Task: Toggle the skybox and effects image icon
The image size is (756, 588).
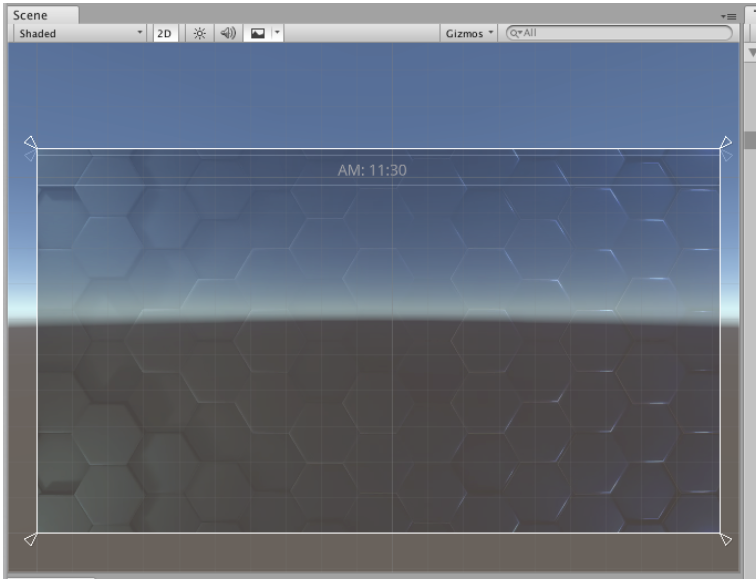Action: click(x=257, y=33)
